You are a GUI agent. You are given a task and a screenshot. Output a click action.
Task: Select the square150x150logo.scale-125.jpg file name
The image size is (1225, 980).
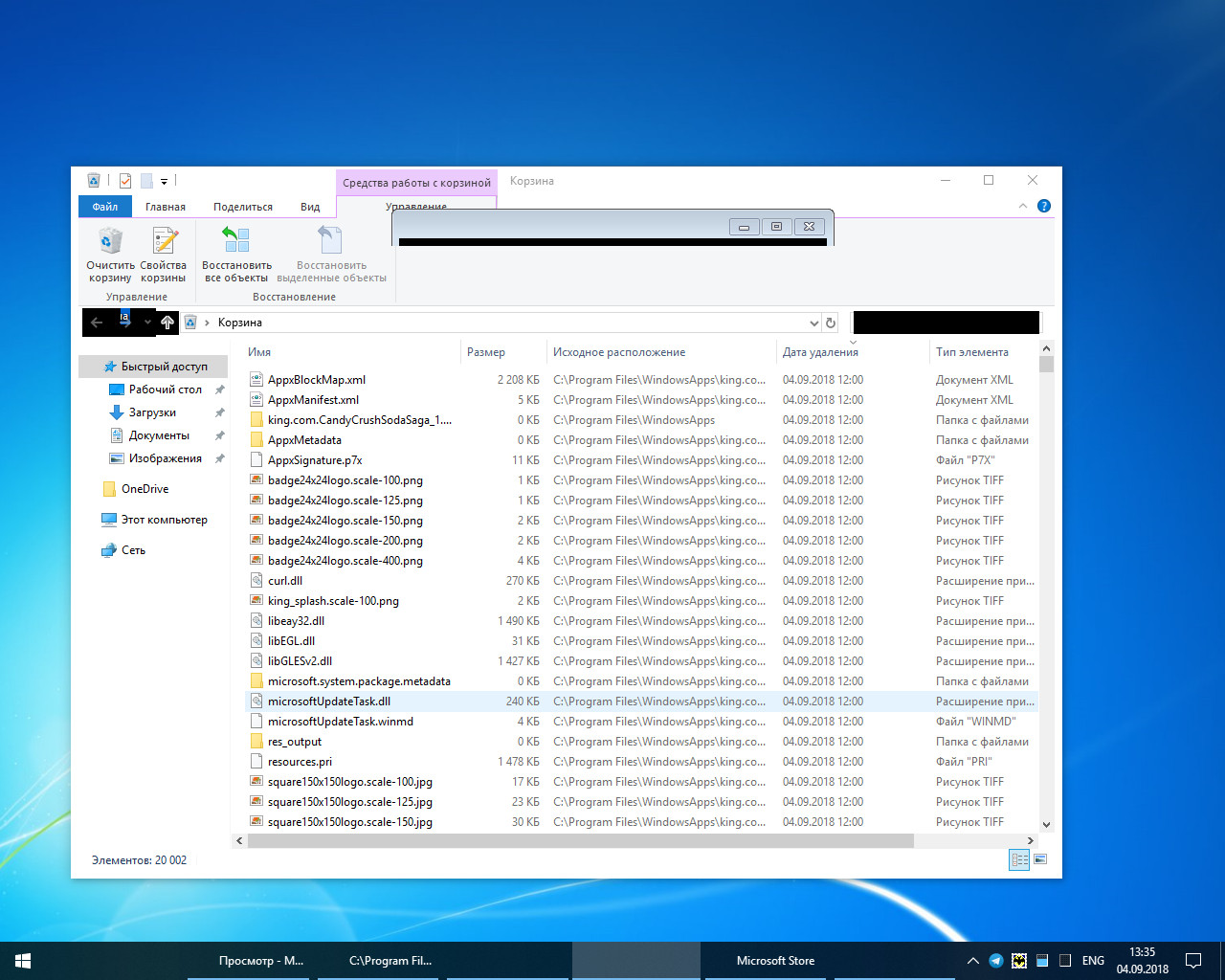point(350,802)
